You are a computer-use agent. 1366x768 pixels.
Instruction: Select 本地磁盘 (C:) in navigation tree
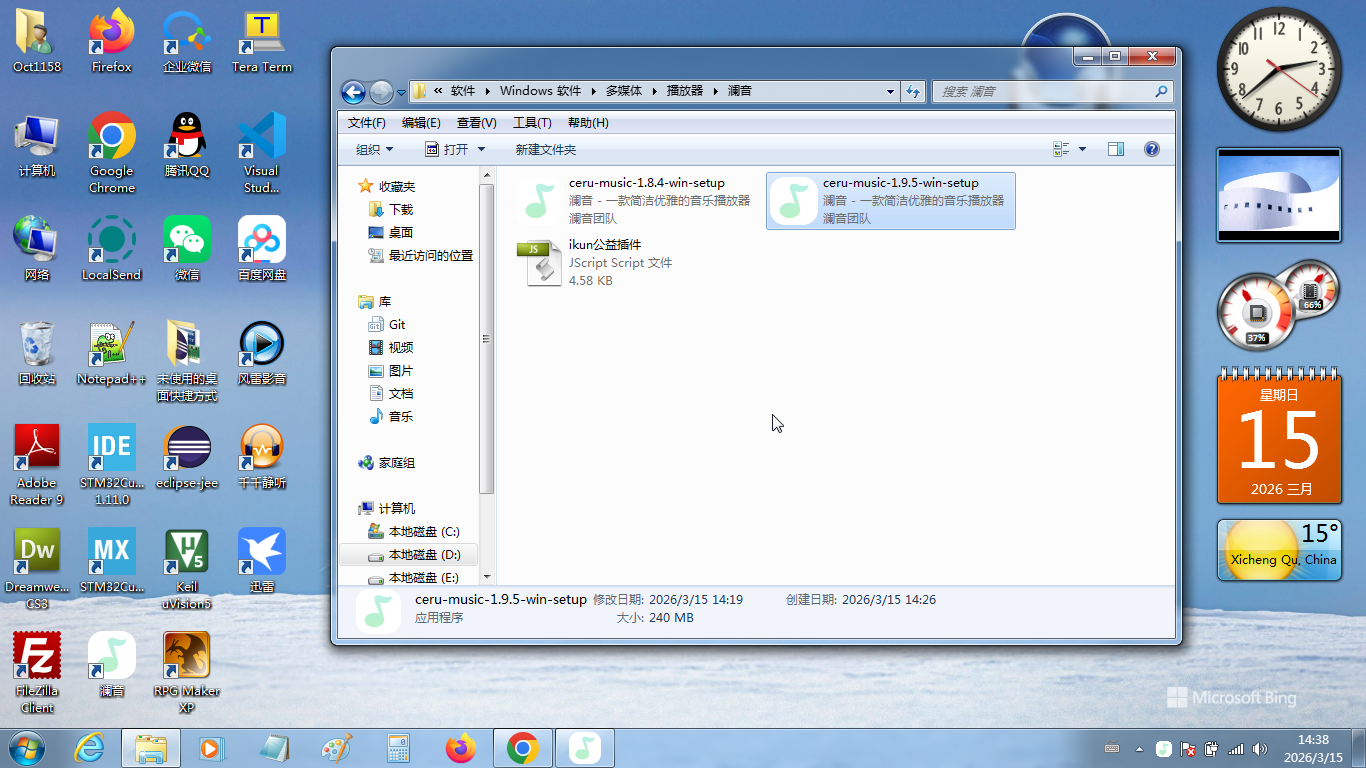click(x=423, y=531)
